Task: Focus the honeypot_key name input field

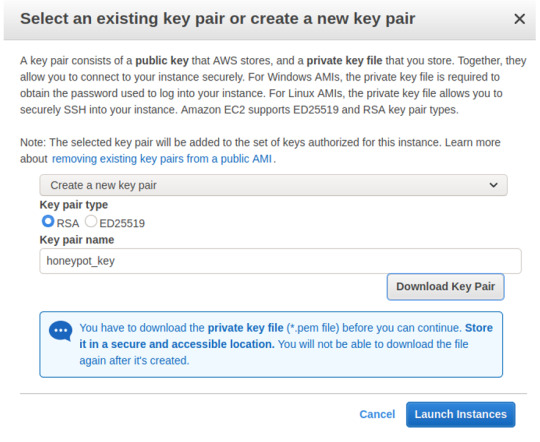Action: click(280, 261)
